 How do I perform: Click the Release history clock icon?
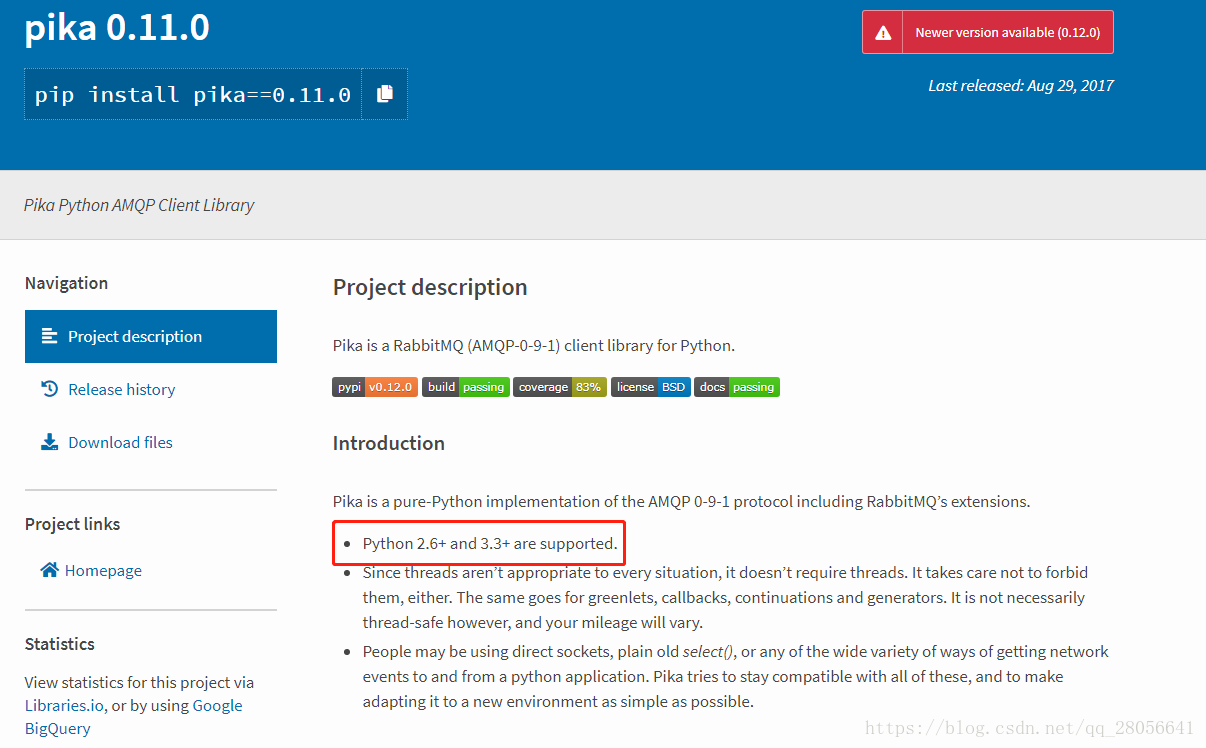pos(50,389)
